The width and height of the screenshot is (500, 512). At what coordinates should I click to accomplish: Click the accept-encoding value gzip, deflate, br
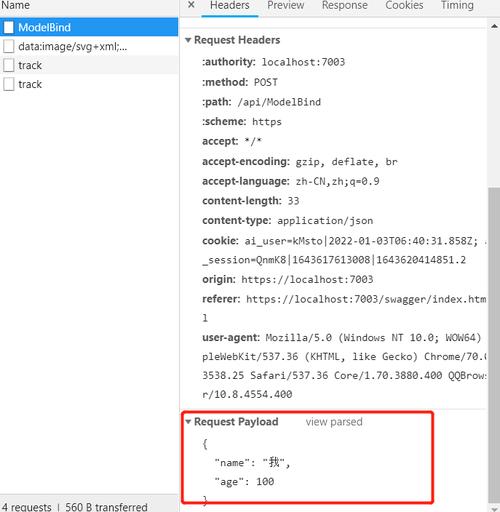[347, 162]
